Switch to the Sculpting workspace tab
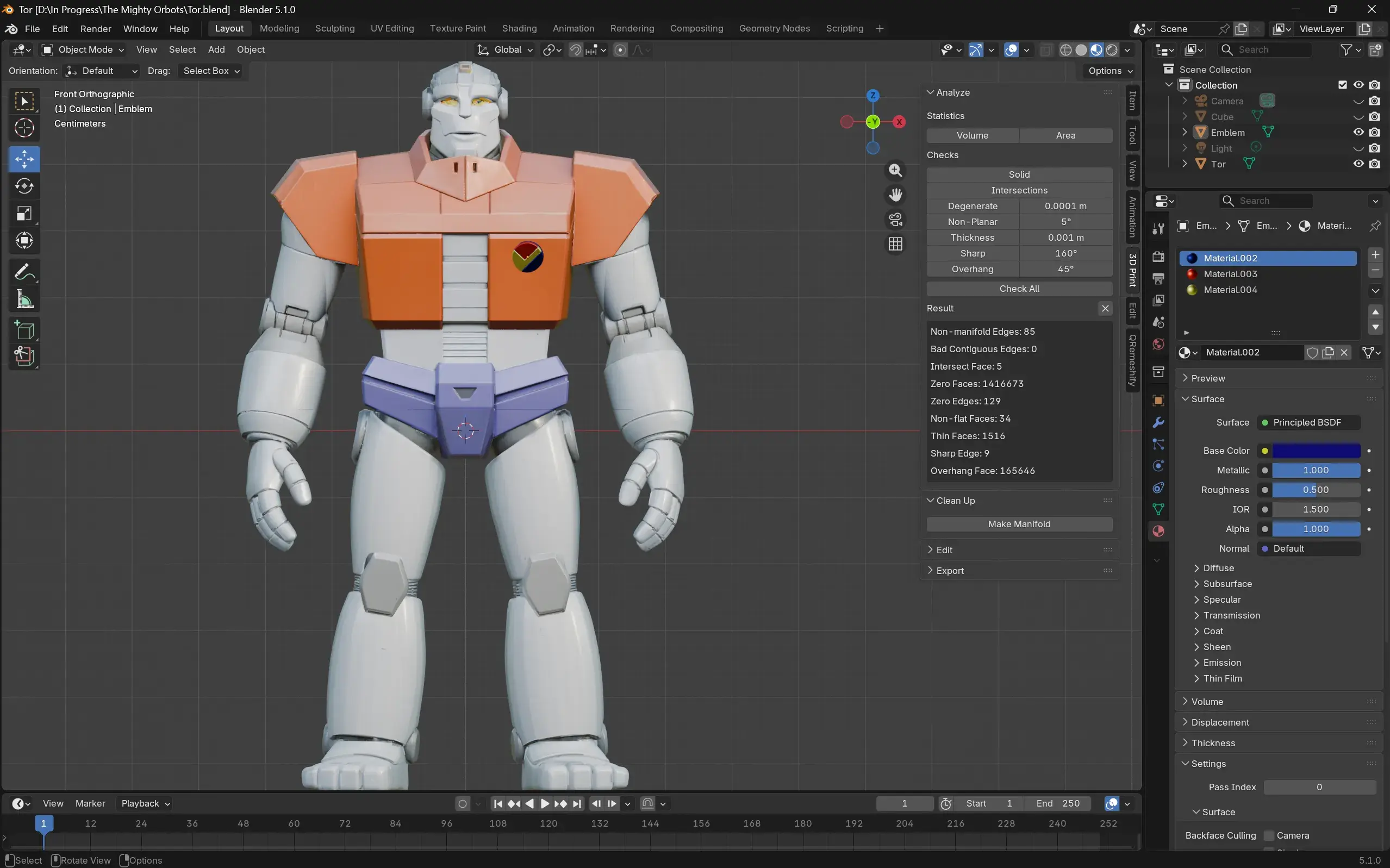1390x868 pixels. point(335,29)
